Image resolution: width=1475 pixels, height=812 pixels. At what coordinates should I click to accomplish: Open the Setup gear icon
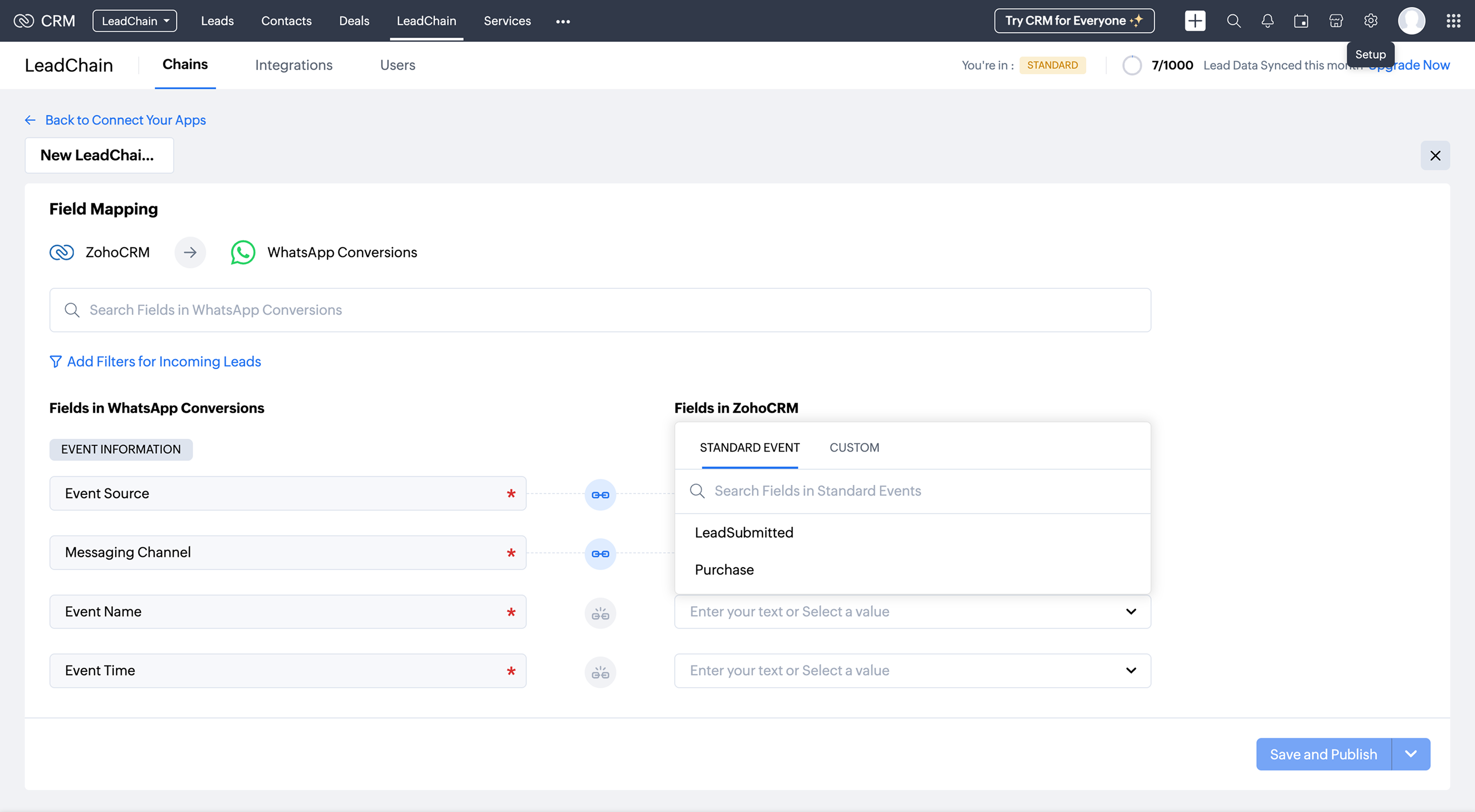(x=1370, y=21)
